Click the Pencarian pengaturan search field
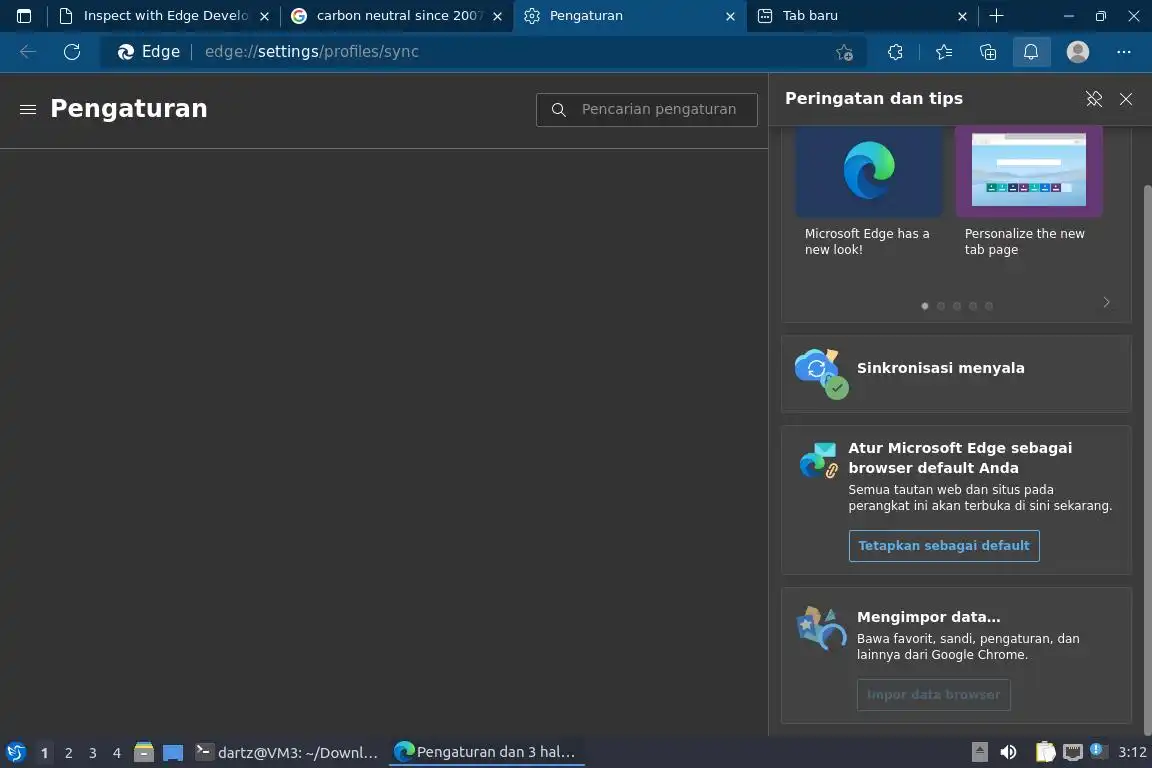Screen dimensions: 1152x768 click(x=647, y=110)
